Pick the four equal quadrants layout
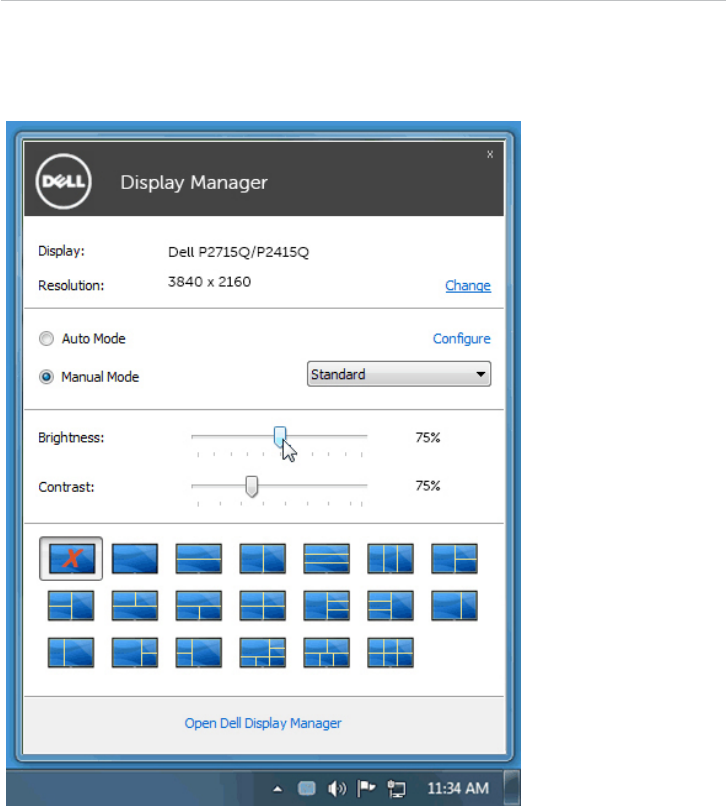 coord(262,606)
